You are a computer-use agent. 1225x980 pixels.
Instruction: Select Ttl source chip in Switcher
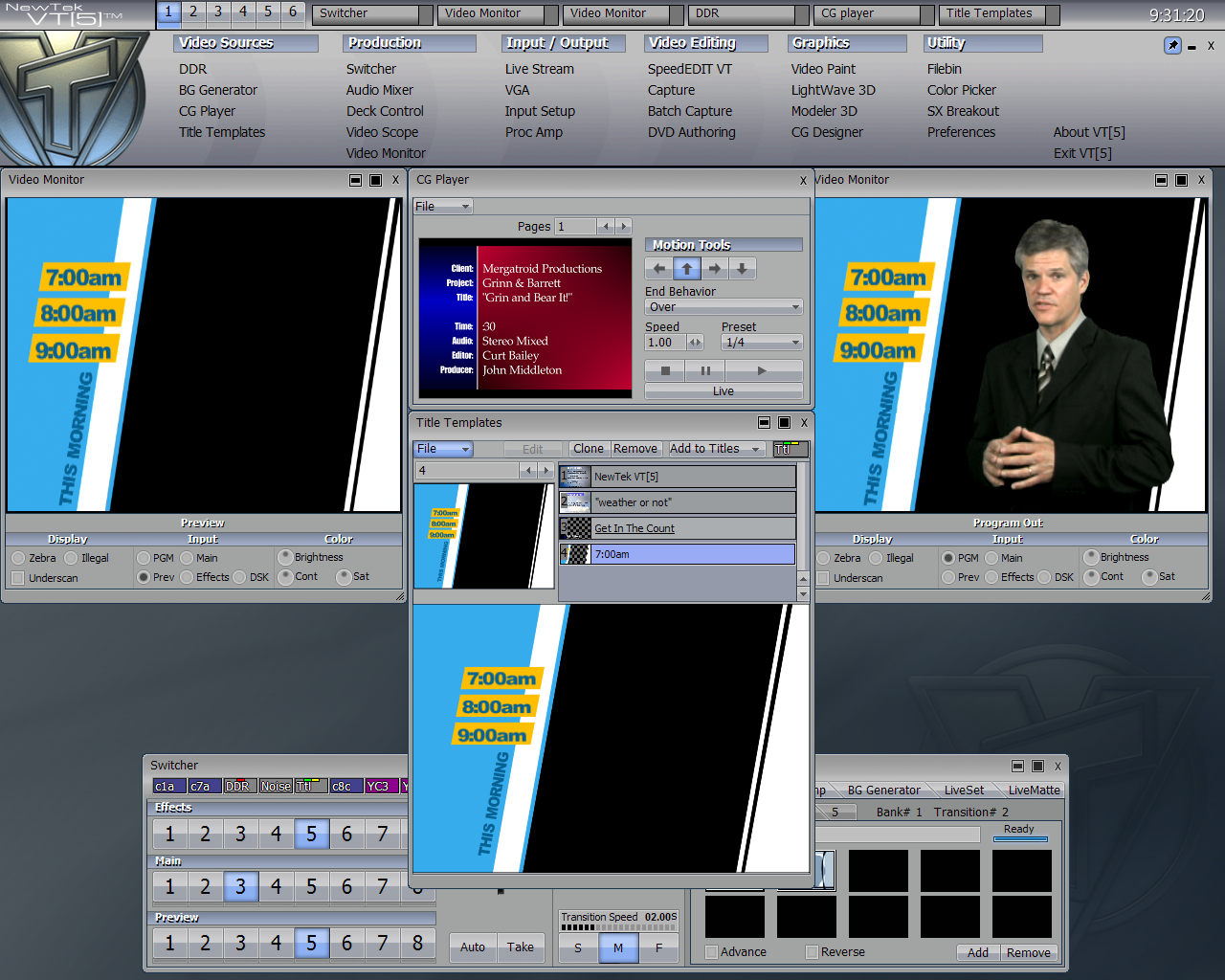(310, 786)
